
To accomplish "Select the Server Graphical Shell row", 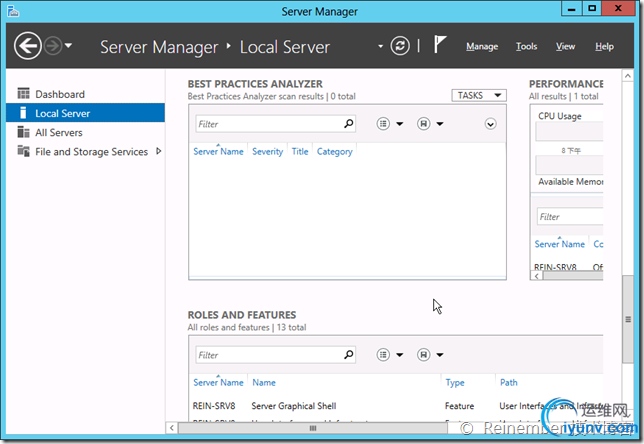I will point(396,406).
